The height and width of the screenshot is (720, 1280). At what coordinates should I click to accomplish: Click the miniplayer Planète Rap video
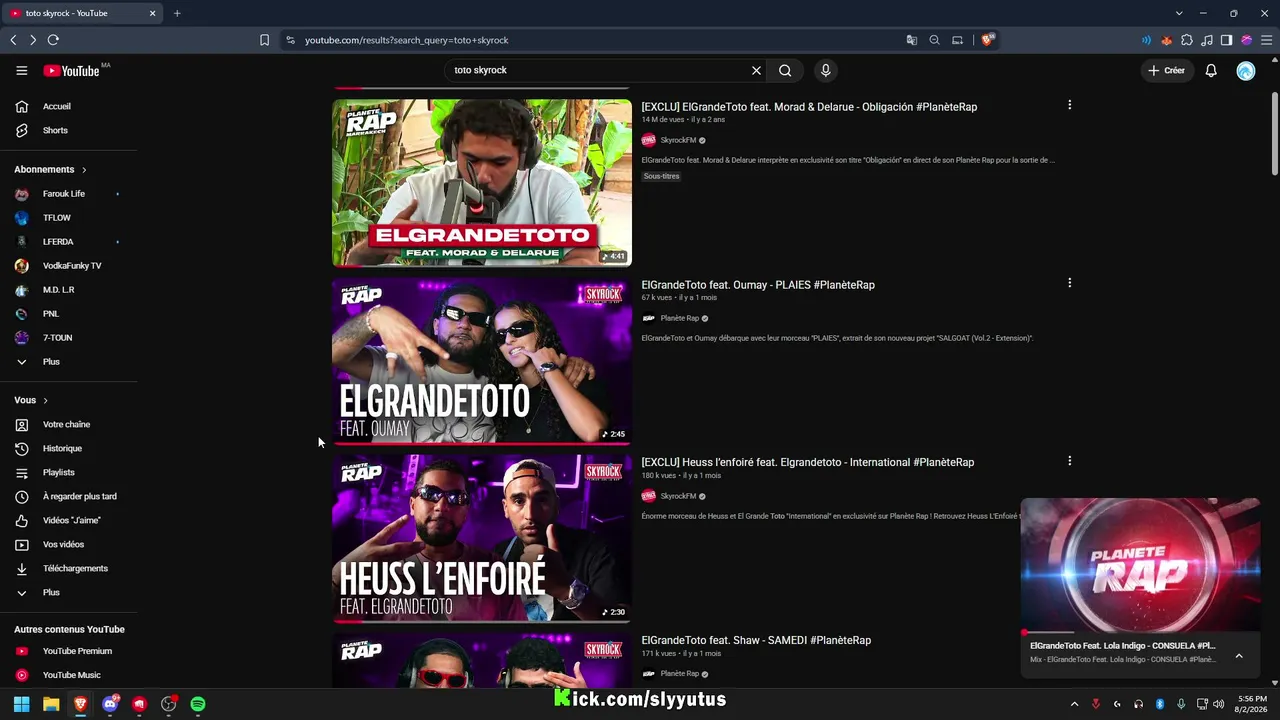click(x=1140, y=565)
